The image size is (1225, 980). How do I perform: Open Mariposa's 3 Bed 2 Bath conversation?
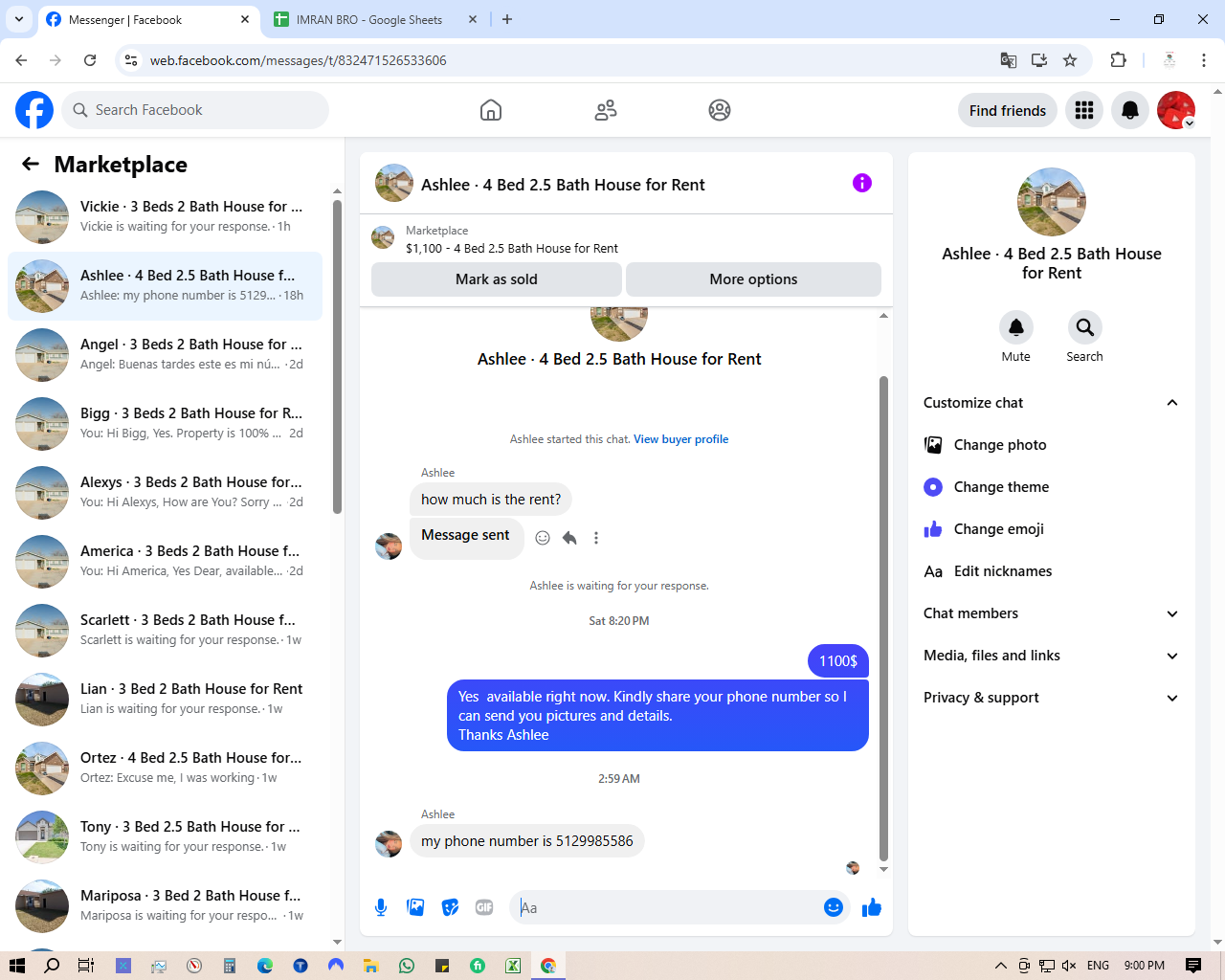point(165,906)
